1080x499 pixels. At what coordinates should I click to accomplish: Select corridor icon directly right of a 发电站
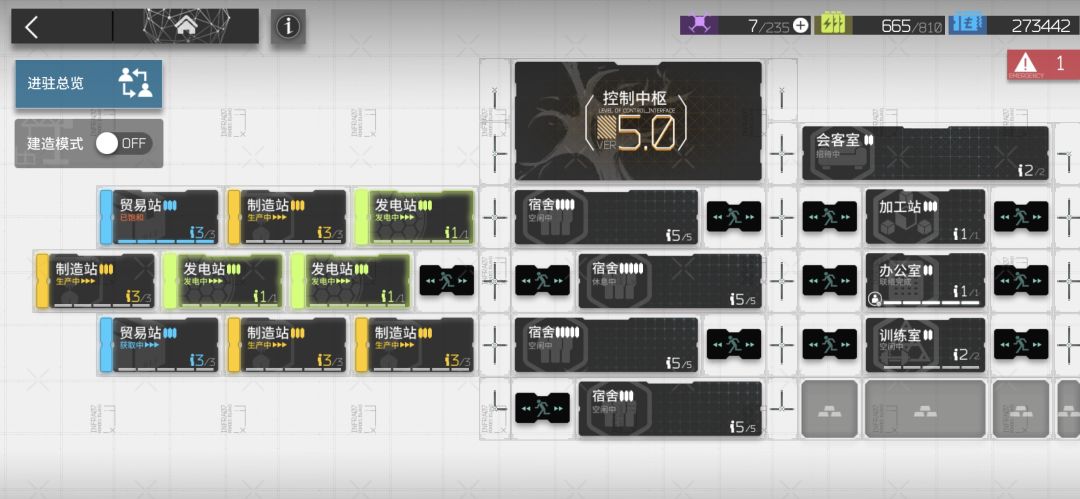coord(447,281)
